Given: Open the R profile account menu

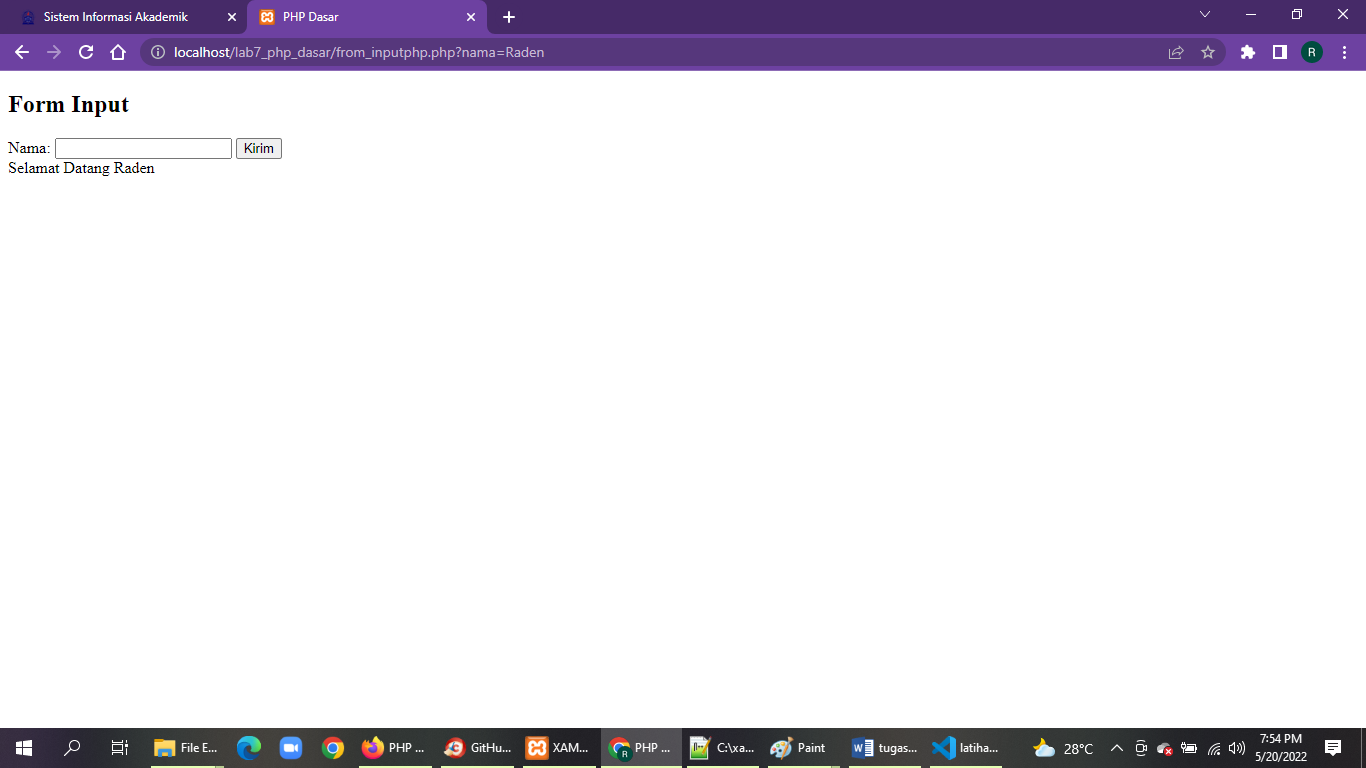Looking at the screenshot, I should click(1312, 52).
